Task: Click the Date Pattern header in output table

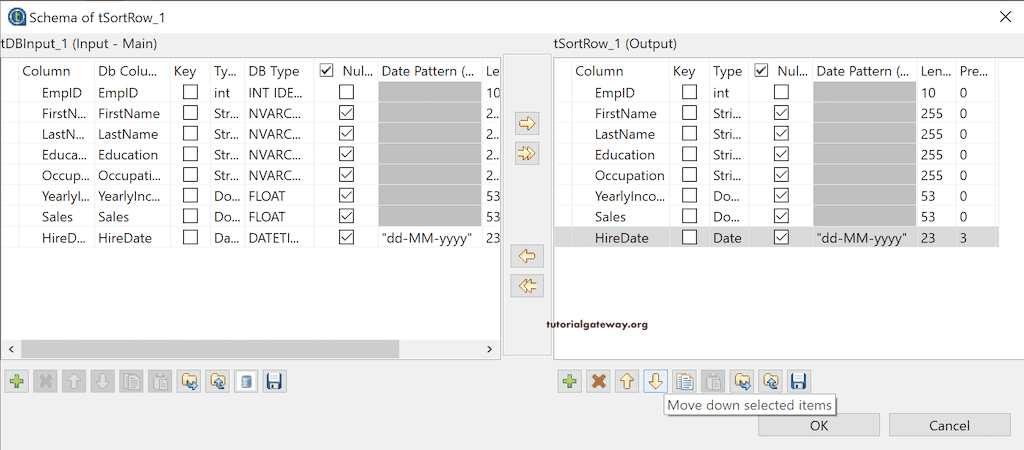Action: point(864,71)
